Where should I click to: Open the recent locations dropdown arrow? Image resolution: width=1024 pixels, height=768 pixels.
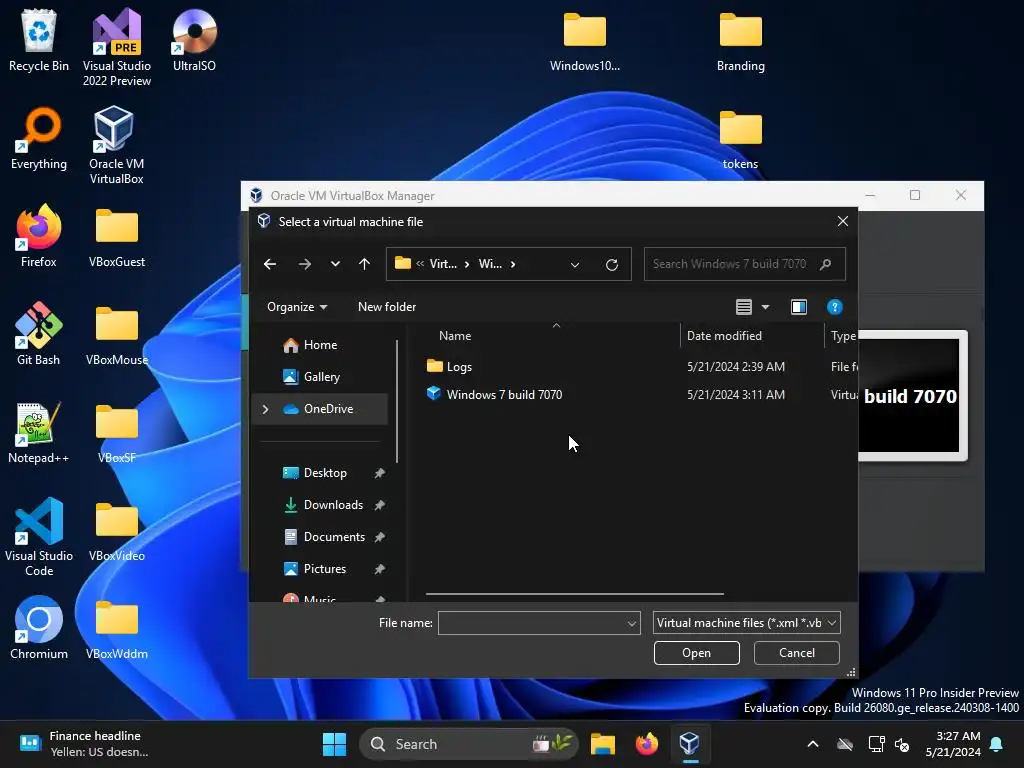335,264
